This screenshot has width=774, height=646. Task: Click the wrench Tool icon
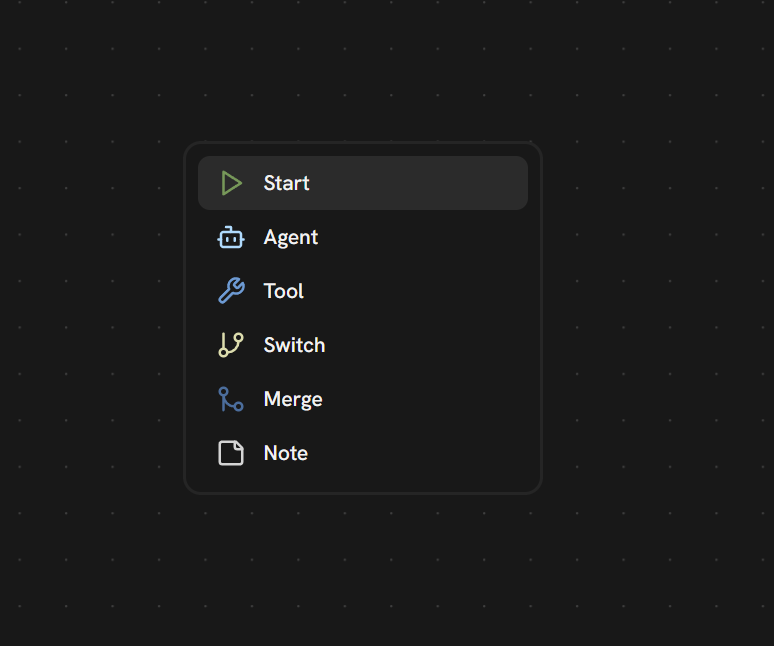pos(231,291)
